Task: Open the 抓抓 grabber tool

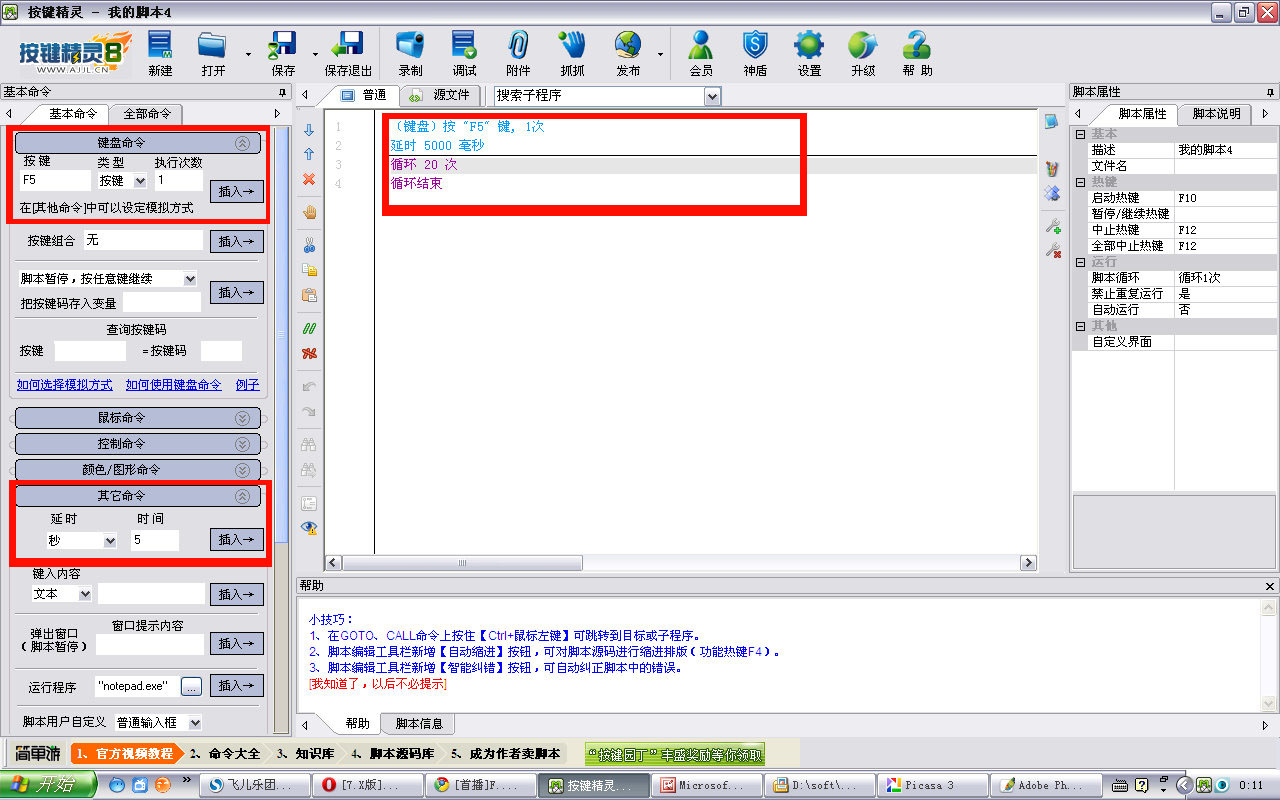Action: tap(572, 54)
